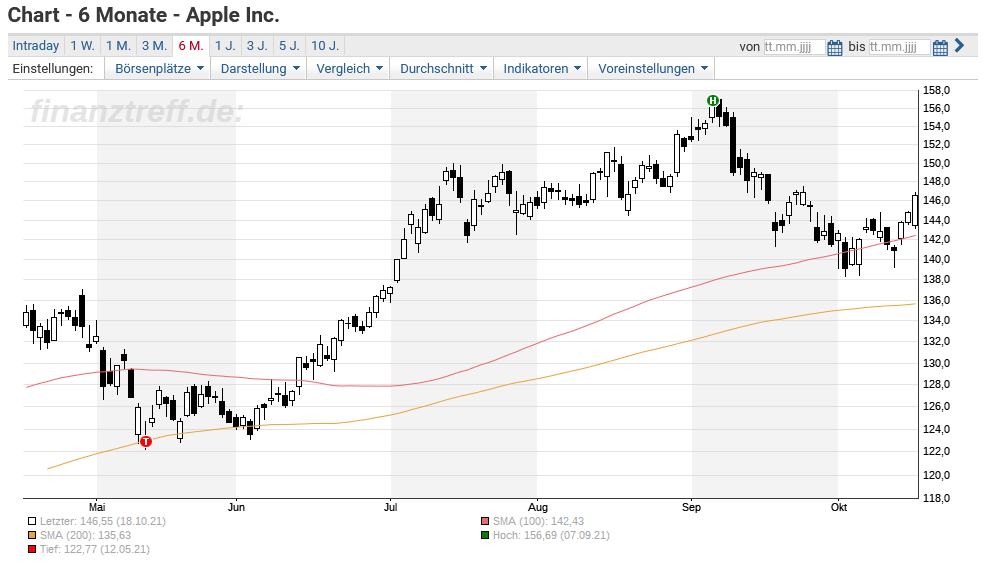Click the red Tief legend swatch
Screen dimensions: 984x566
(x=32, y=549)
